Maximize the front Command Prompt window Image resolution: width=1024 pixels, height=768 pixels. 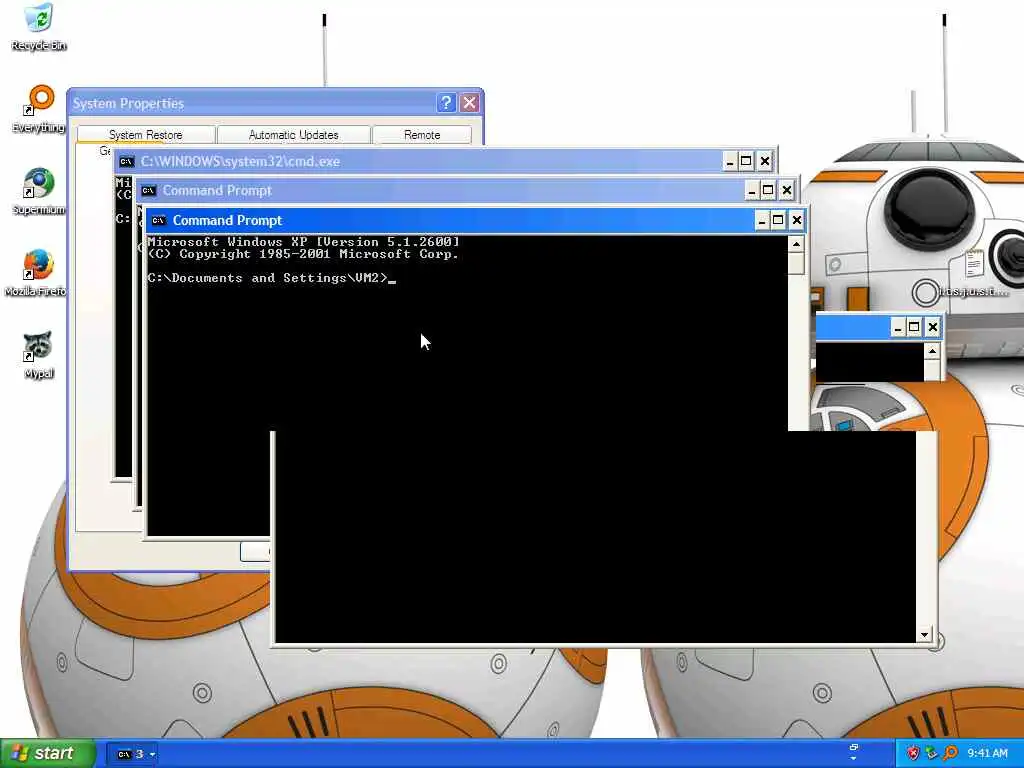[778, 221]
